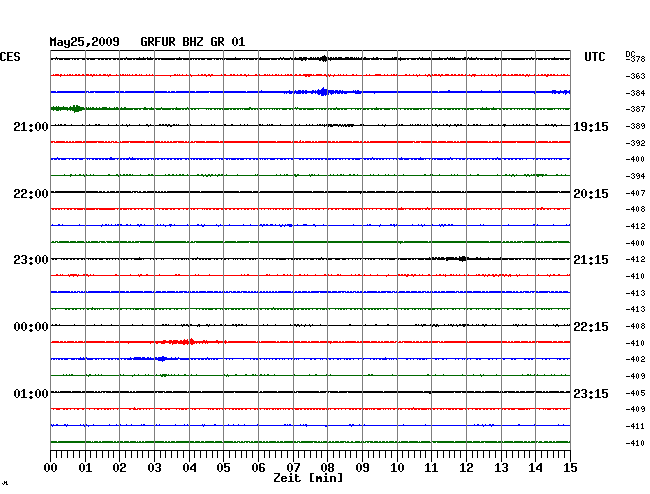Select the 01:00 local time label

[31, 393]
